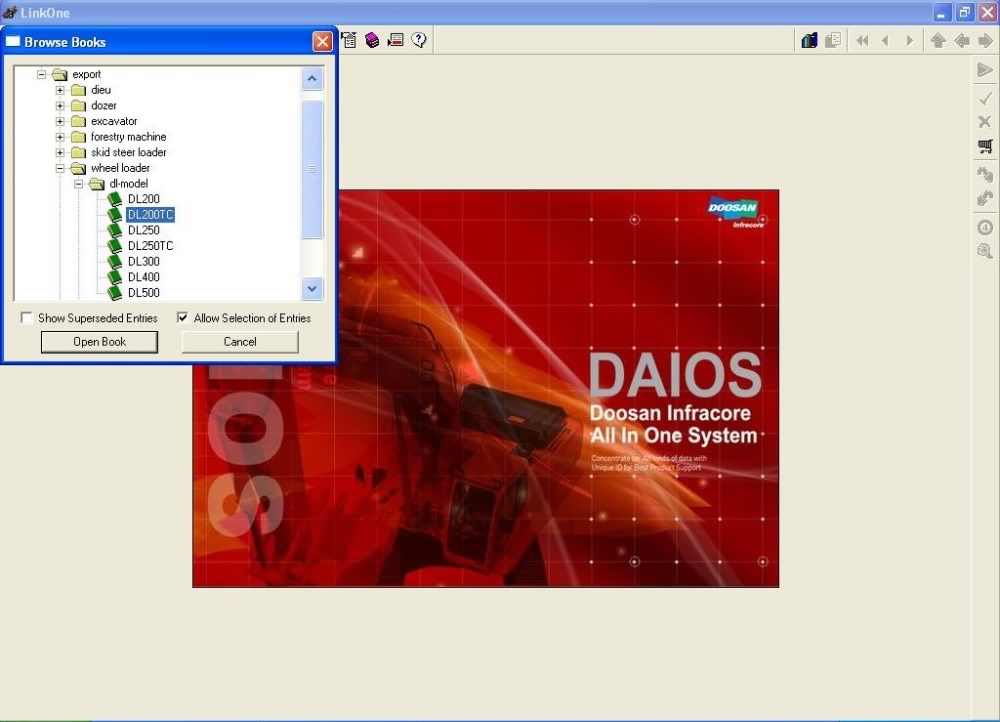This screenshot has width=1000, height=722.
Task: Click the blue bookshelf library icon
Action: [x=809, y=41]
